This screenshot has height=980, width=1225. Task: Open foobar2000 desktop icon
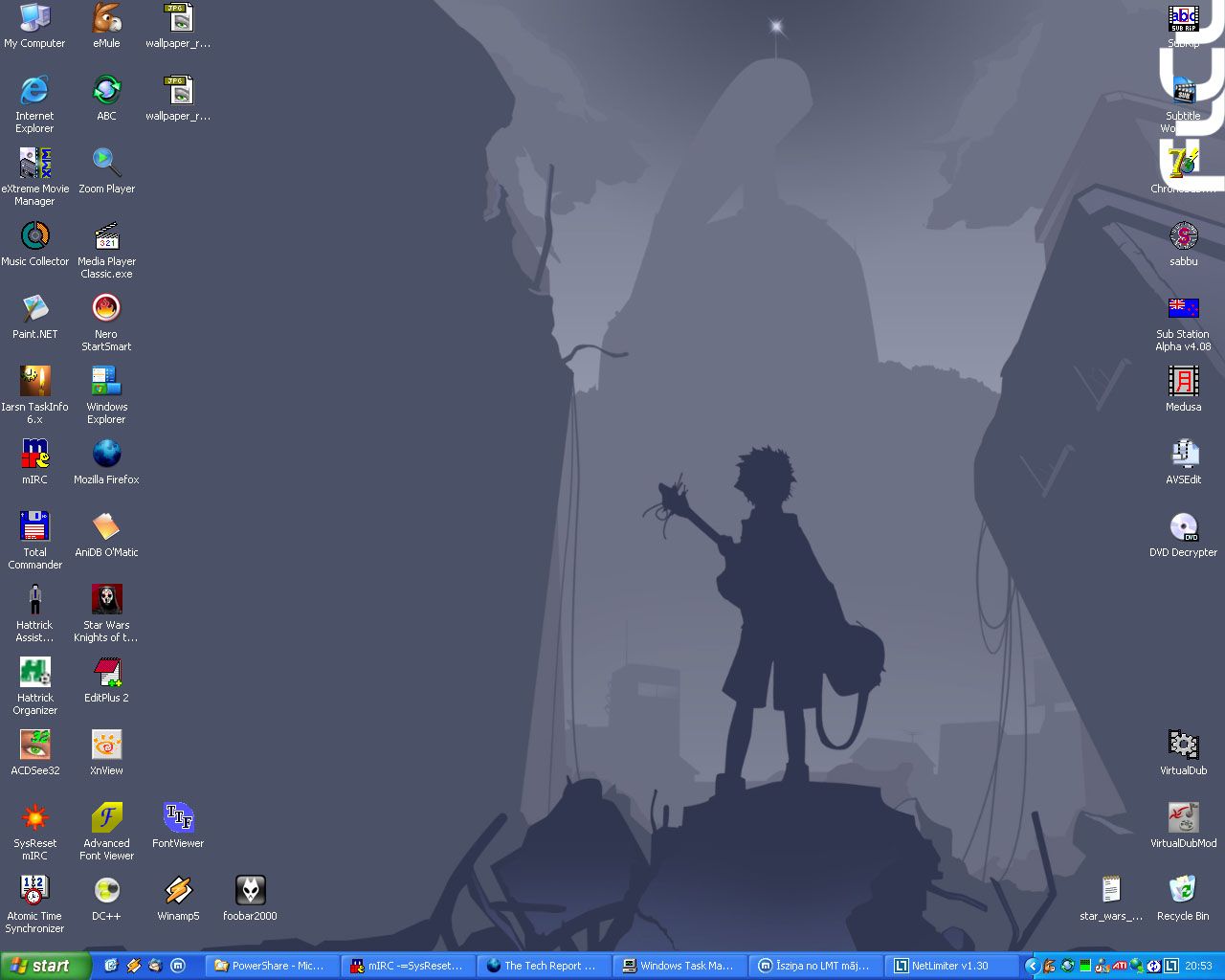[250, 899]
